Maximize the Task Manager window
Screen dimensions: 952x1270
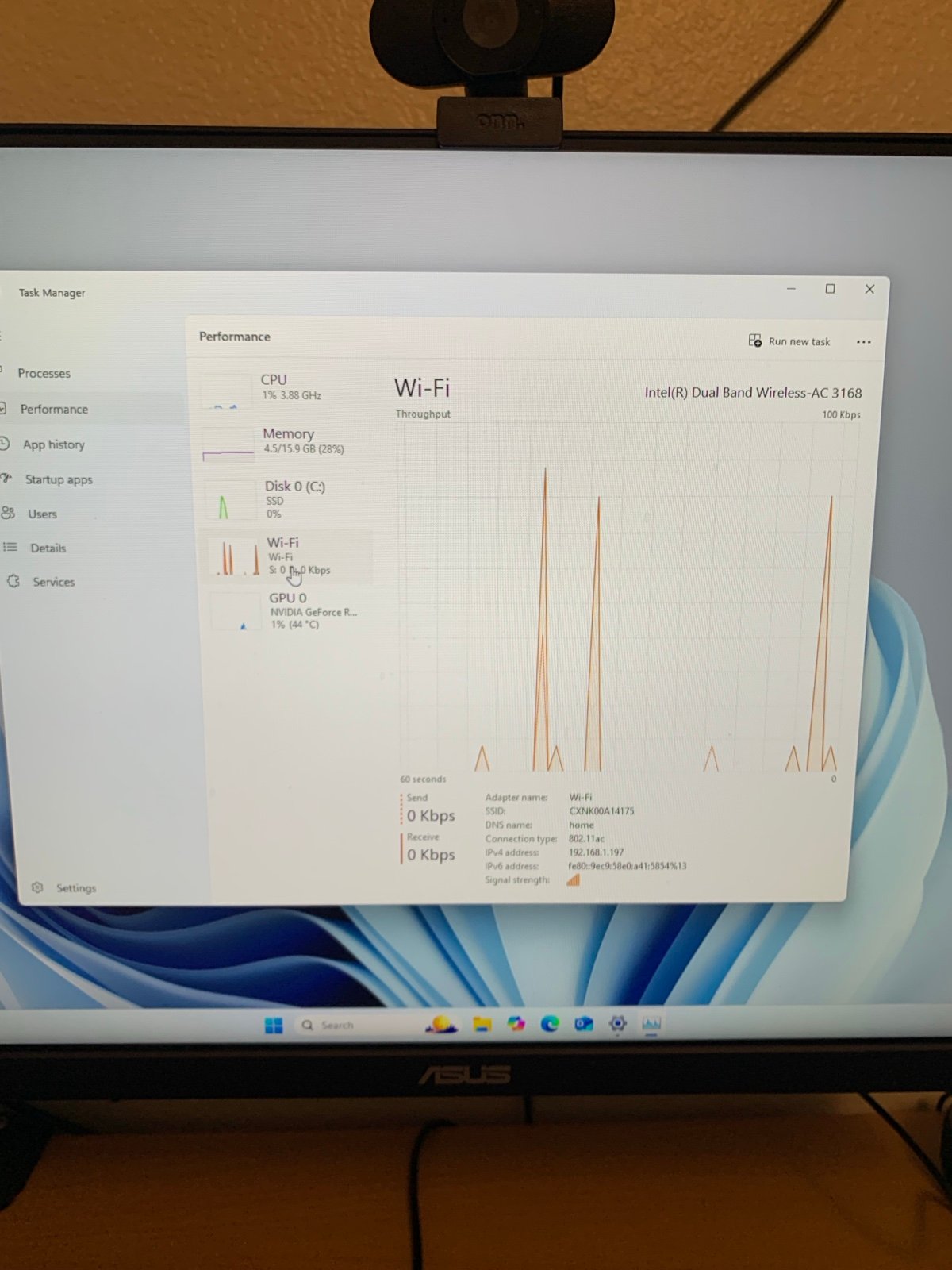coord(830,289)
